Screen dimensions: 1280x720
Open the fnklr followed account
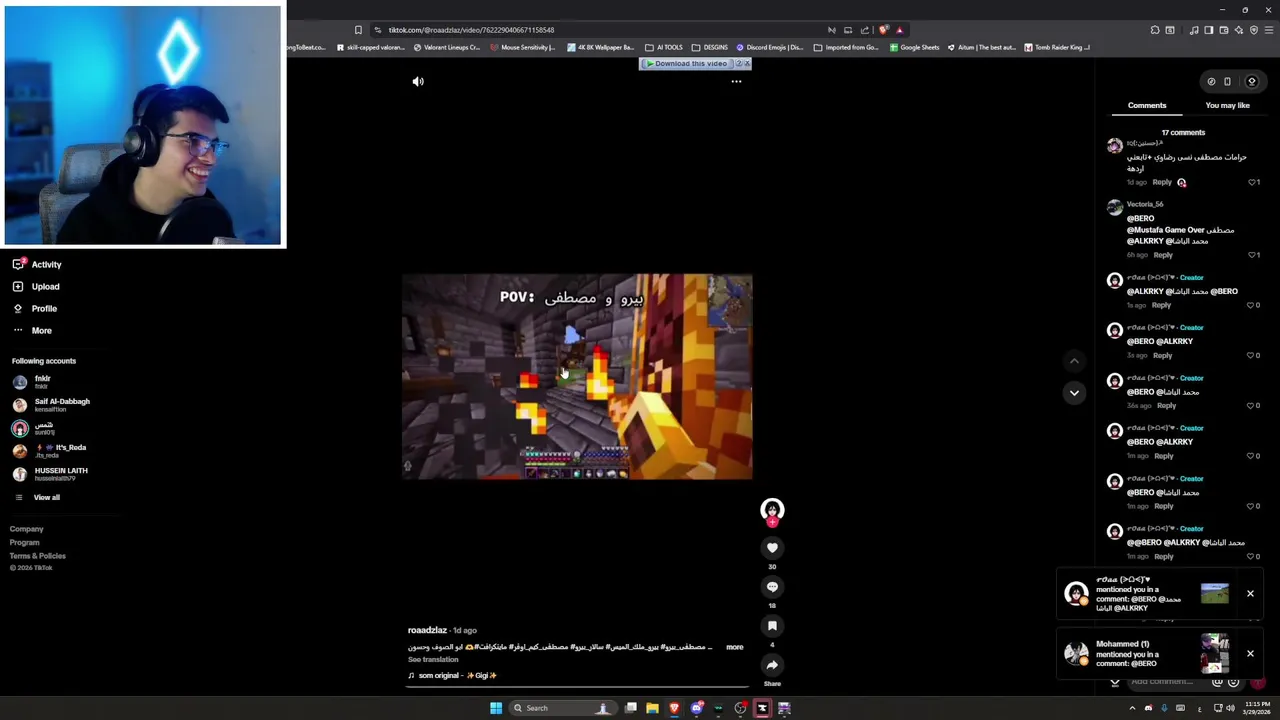pyautogui.click(x=32, y=382)
